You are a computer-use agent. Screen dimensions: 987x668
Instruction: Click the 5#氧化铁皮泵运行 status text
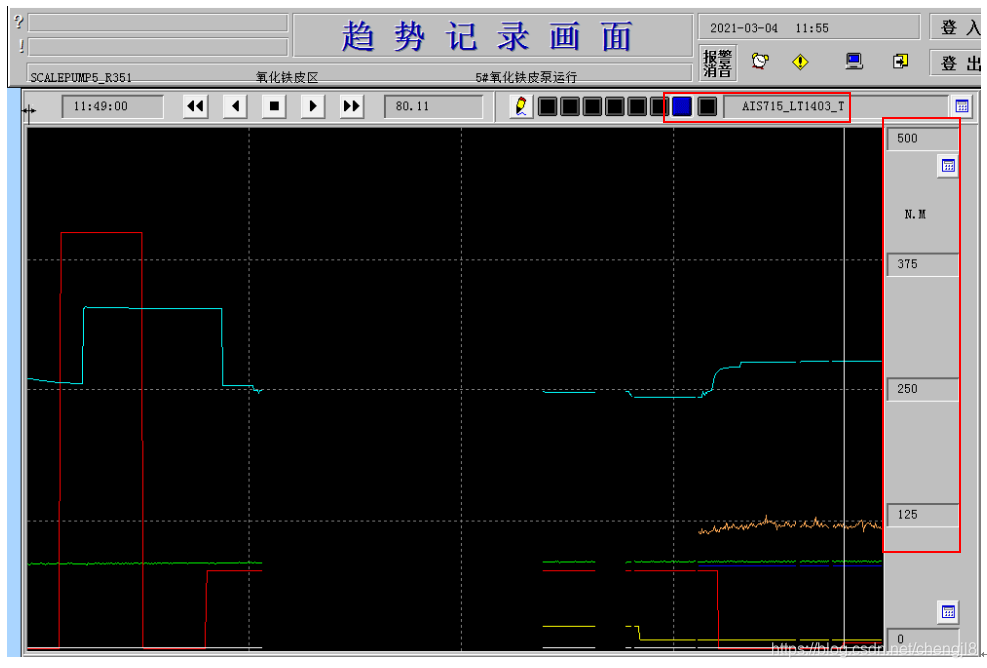526,77
